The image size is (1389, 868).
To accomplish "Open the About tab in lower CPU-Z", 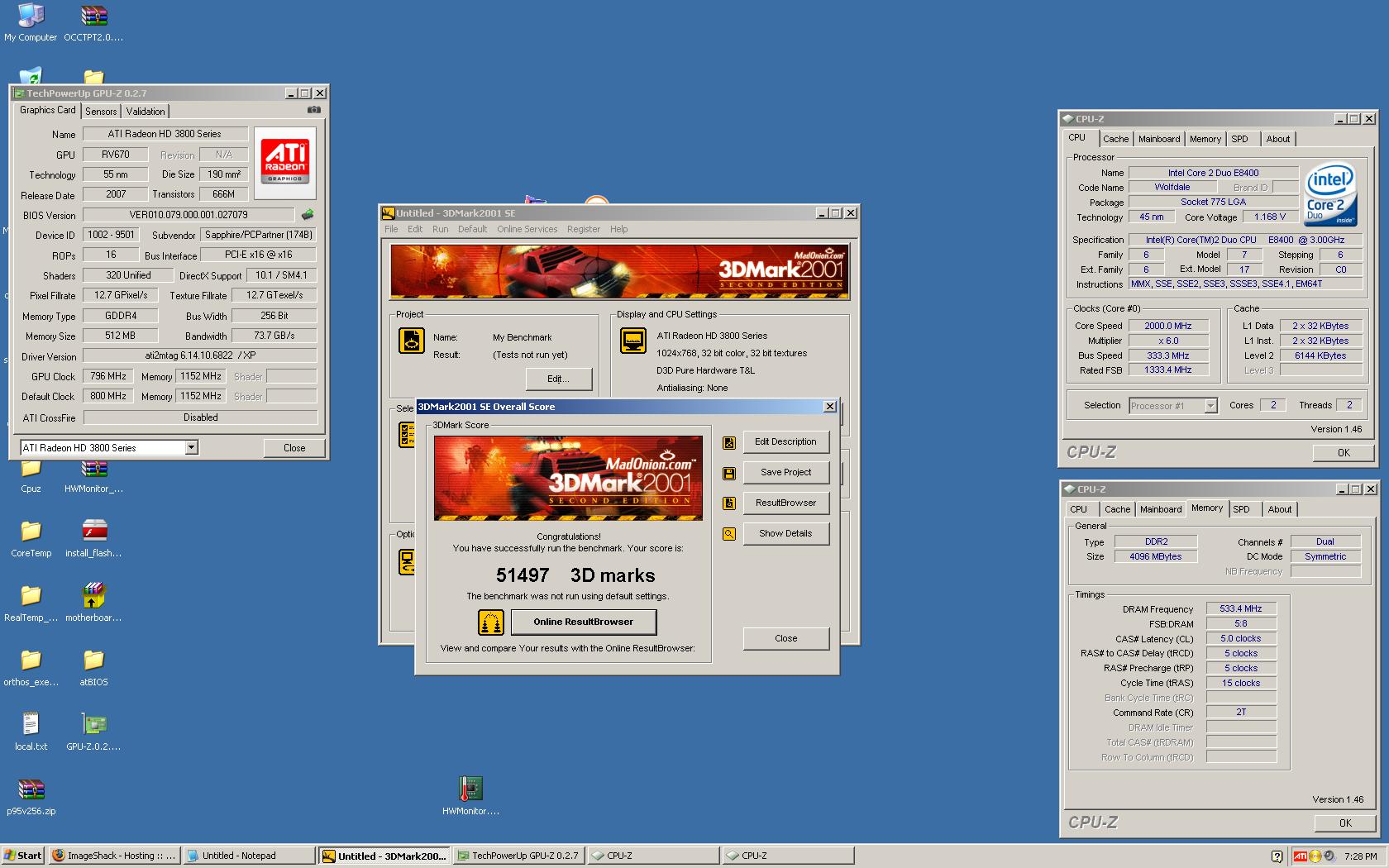I will [x=1279, y=509].
